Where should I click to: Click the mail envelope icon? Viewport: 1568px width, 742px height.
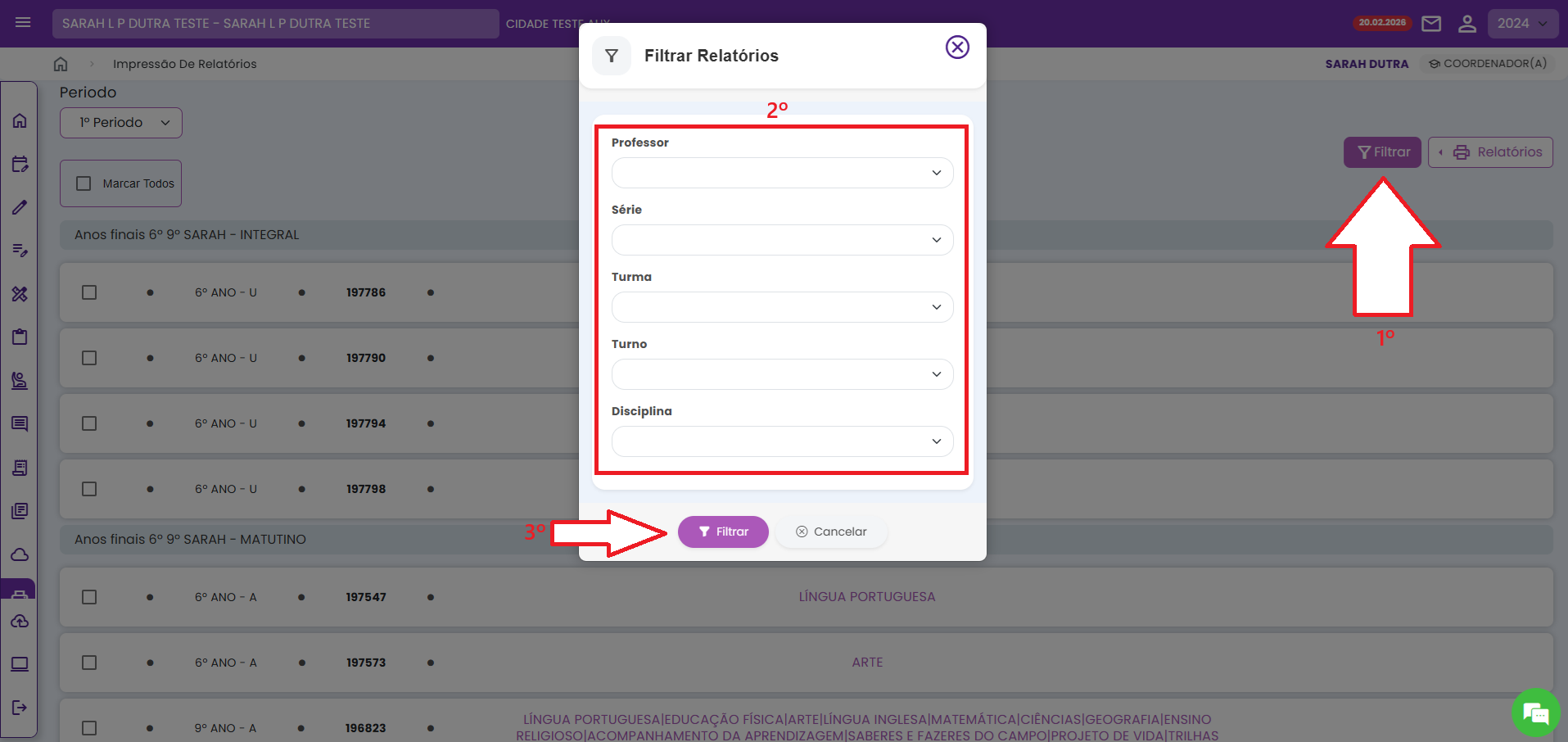coord(1431,24)
